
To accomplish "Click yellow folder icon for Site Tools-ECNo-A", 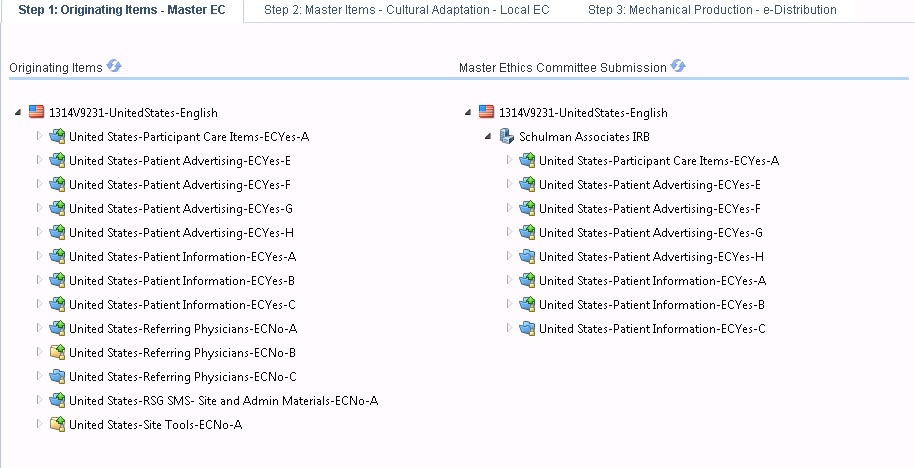I will 57,425.
